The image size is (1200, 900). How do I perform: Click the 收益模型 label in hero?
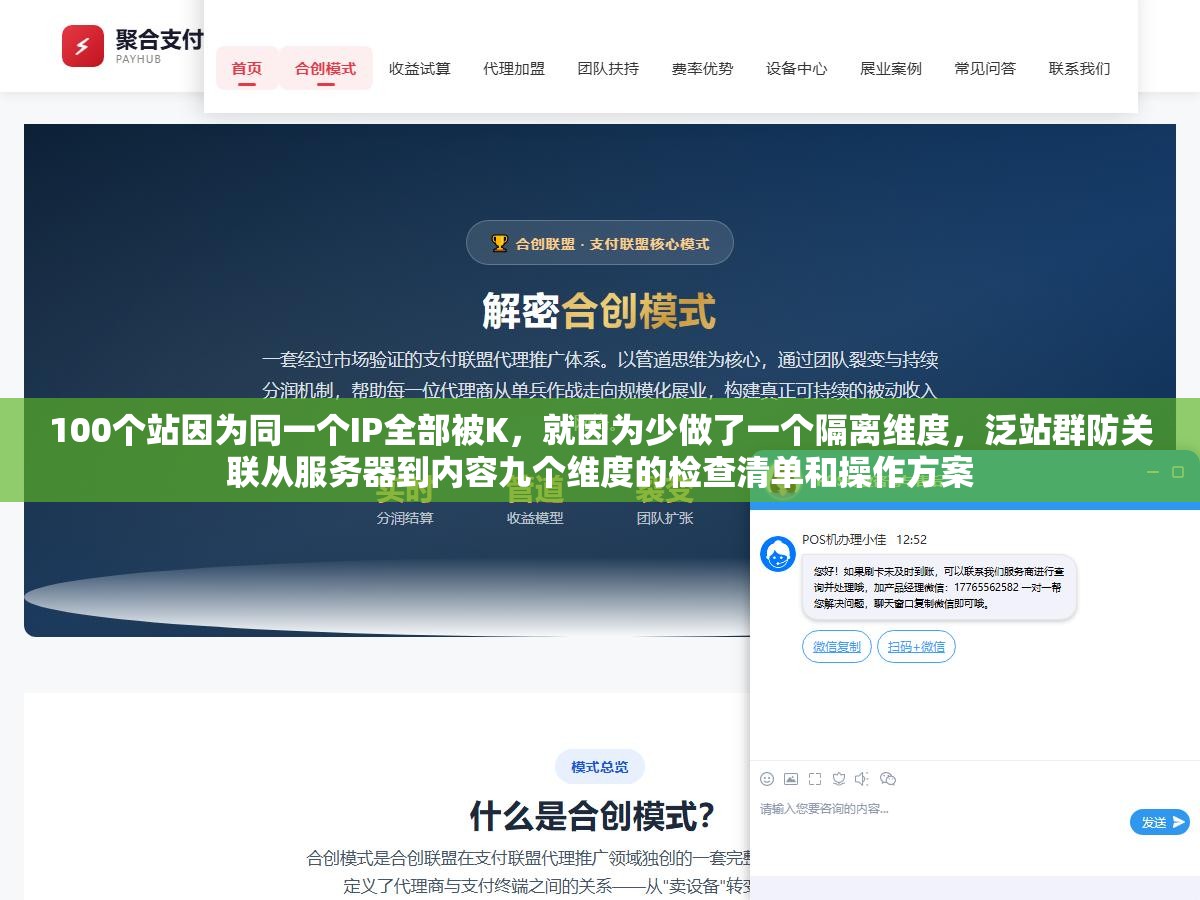pyautogui.click(x=535, y=518)
